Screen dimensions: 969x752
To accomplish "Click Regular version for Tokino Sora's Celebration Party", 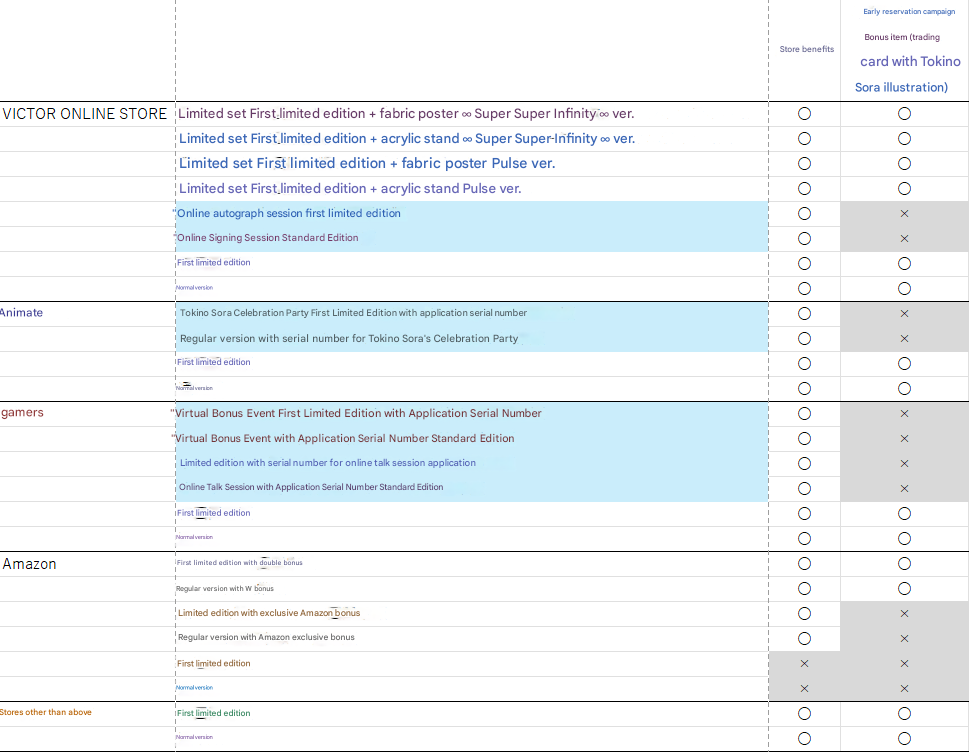I will pyautogui.click(x=349, y=339).
